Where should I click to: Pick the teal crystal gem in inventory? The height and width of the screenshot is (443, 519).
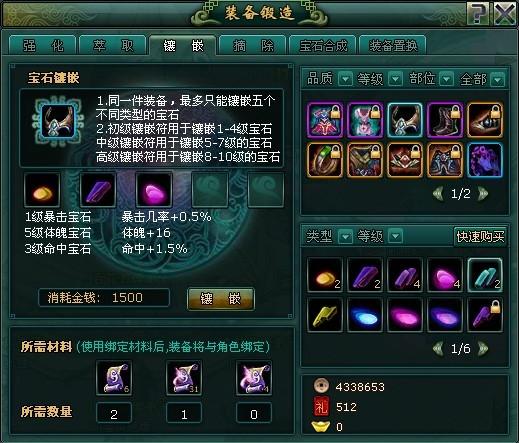click(485, 275)
